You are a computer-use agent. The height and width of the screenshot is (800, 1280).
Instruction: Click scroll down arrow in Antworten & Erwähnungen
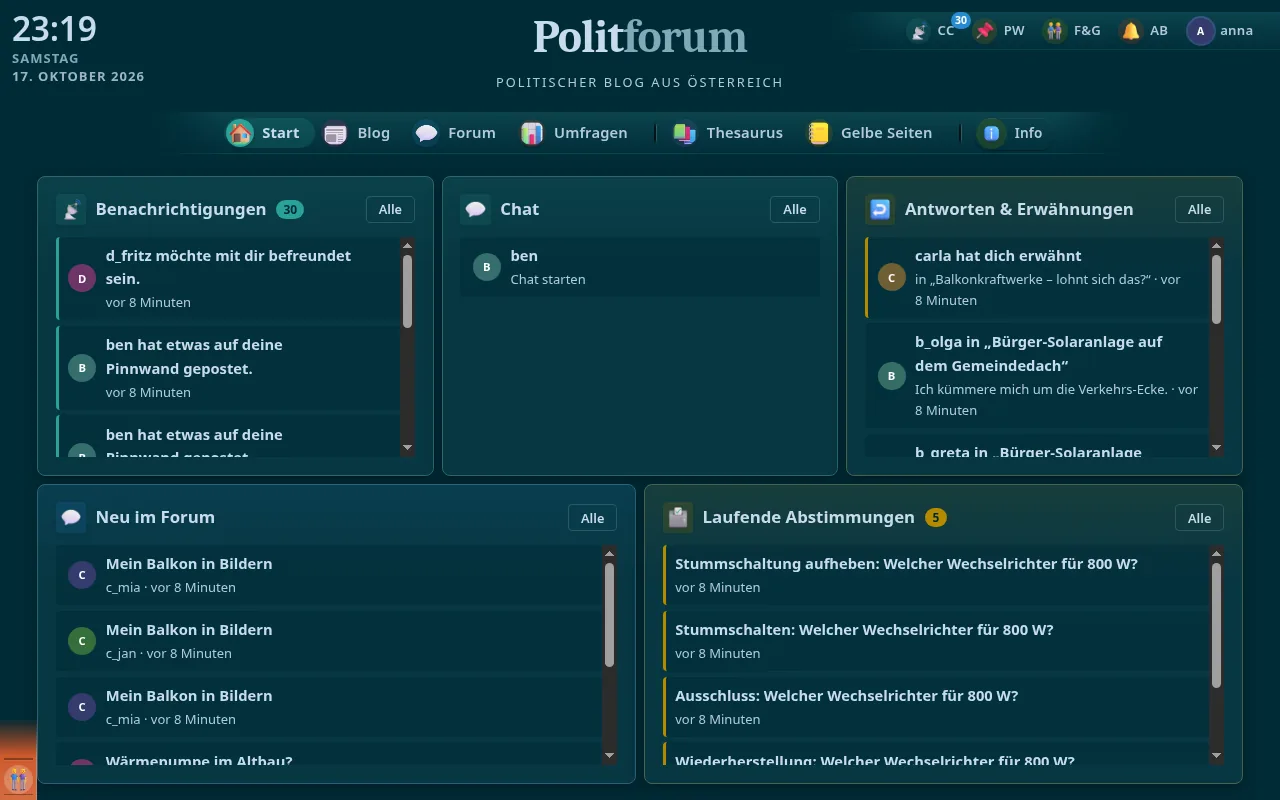[x=1216, y=448]
